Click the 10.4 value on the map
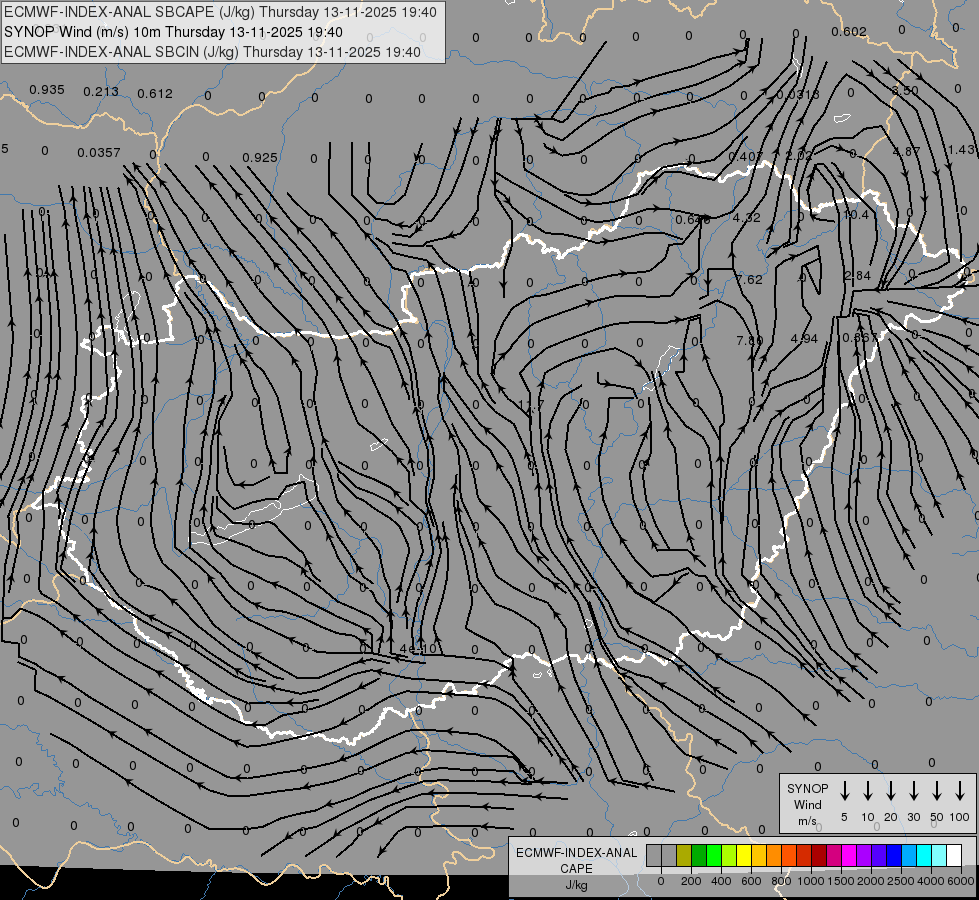 (x=856, y=215)
